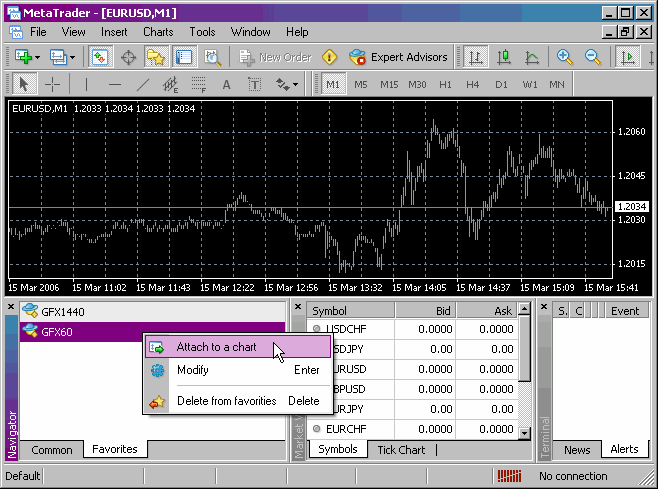
Task: Open the new chart dropdown arrow
Action: [36, 57]
